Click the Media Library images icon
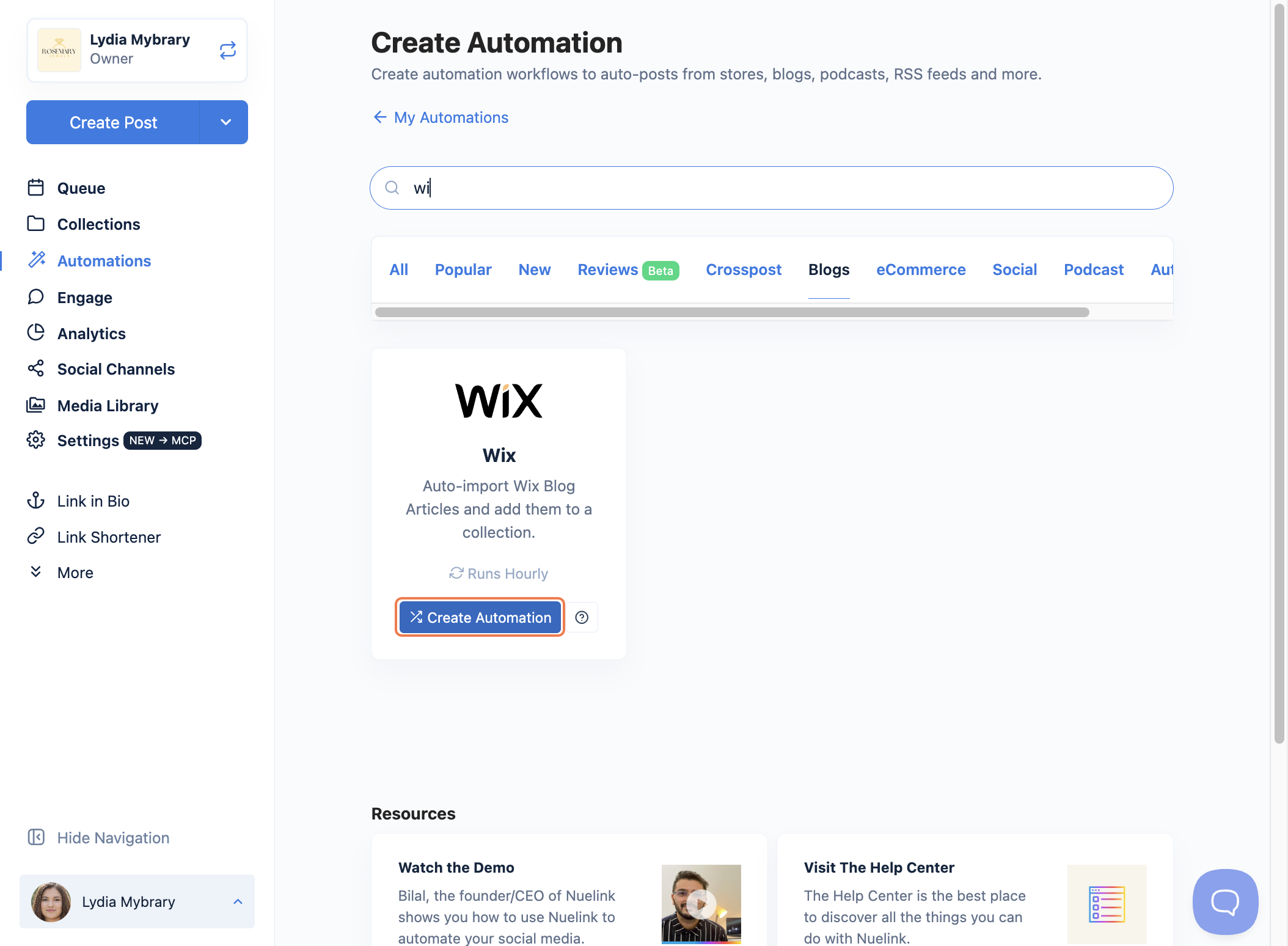 pyautogui.click(x=36, y=405)
